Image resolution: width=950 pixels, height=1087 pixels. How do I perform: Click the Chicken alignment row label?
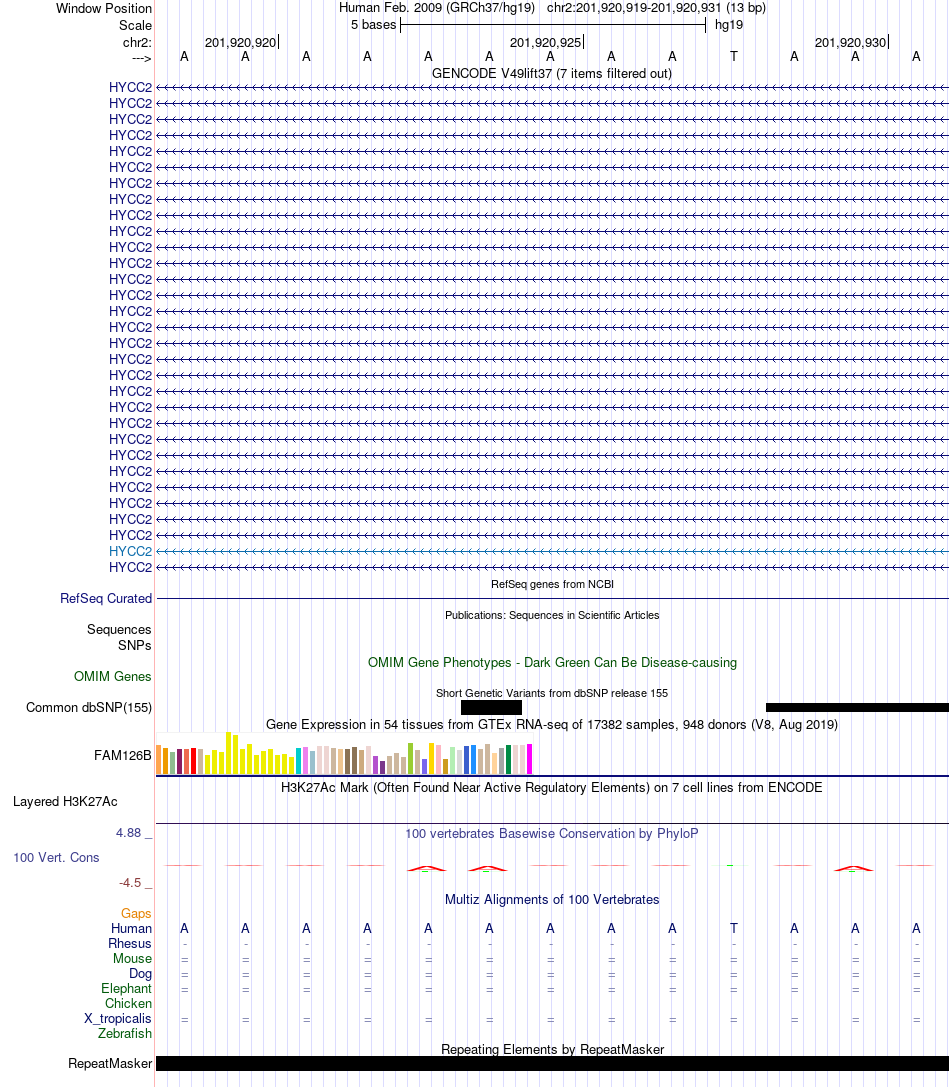[128, 1004]
